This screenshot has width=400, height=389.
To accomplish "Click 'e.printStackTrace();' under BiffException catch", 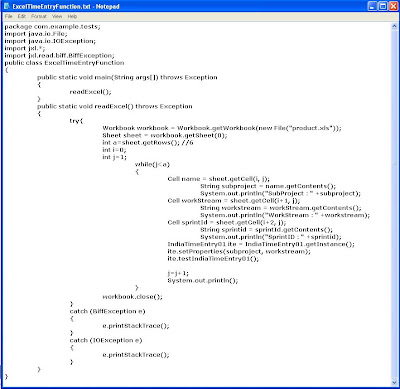I will coord(136,326).
